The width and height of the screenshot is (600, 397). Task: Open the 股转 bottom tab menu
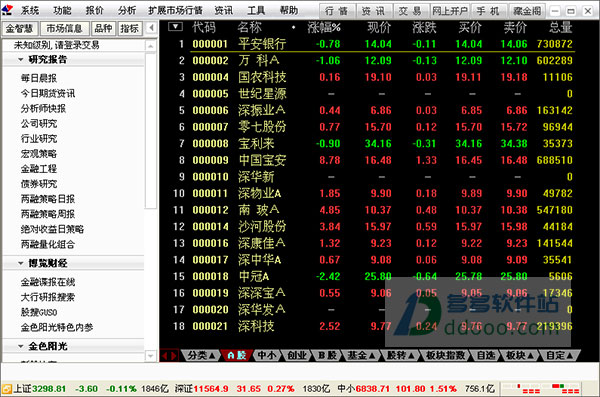coord(400,356)
